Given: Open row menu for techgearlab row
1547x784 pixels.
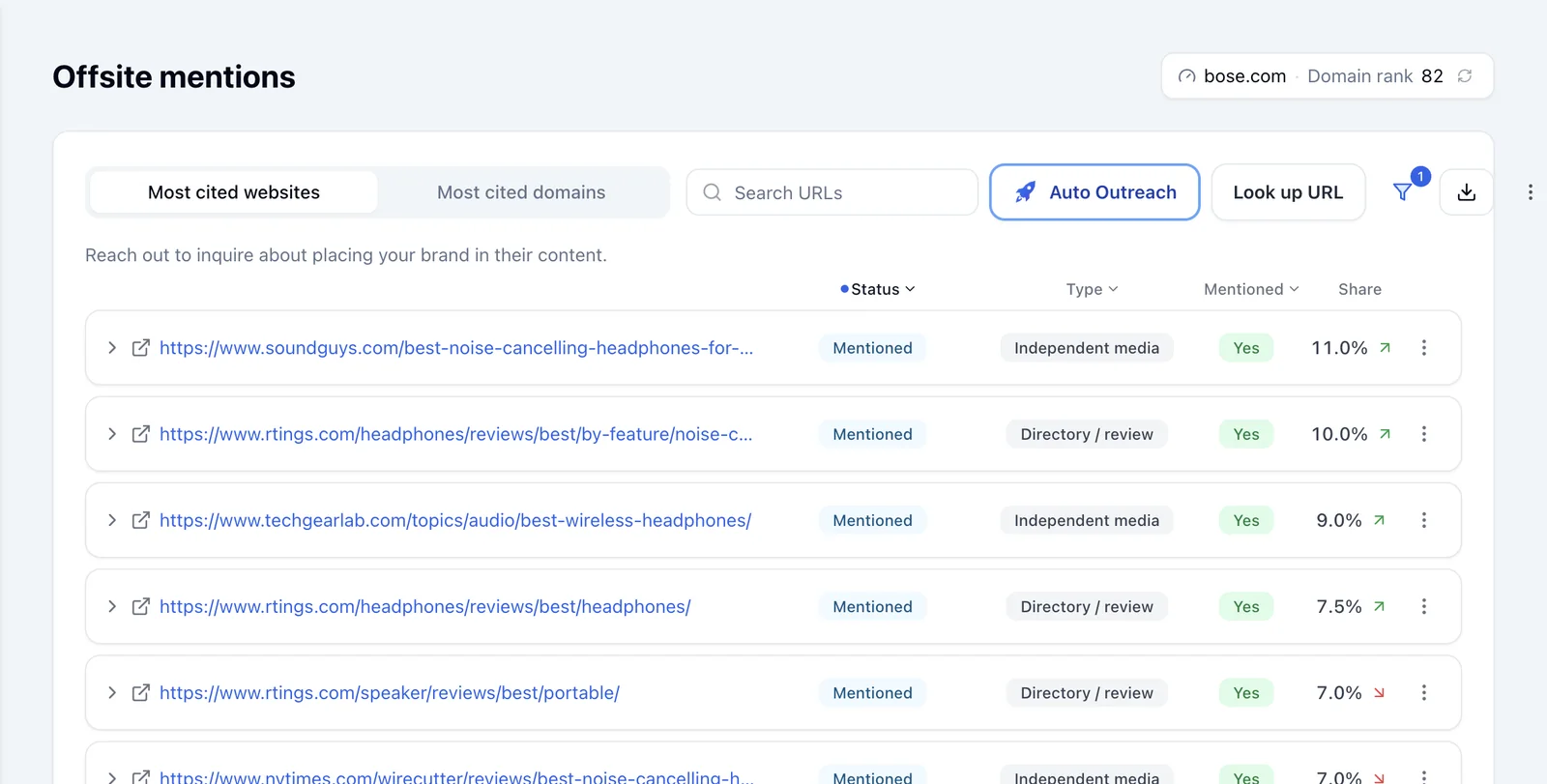Looking at the screenshot, I should pyautogui.click(x=1423, y=520).
